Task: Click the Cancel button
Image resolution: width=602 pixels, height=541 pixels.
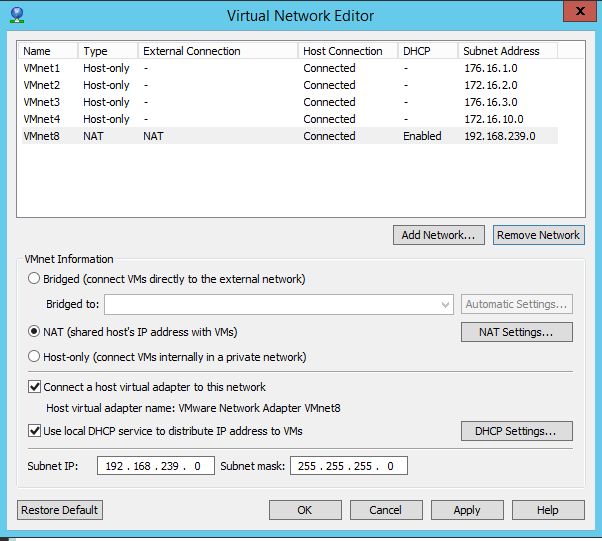Action: pos(386,510)
